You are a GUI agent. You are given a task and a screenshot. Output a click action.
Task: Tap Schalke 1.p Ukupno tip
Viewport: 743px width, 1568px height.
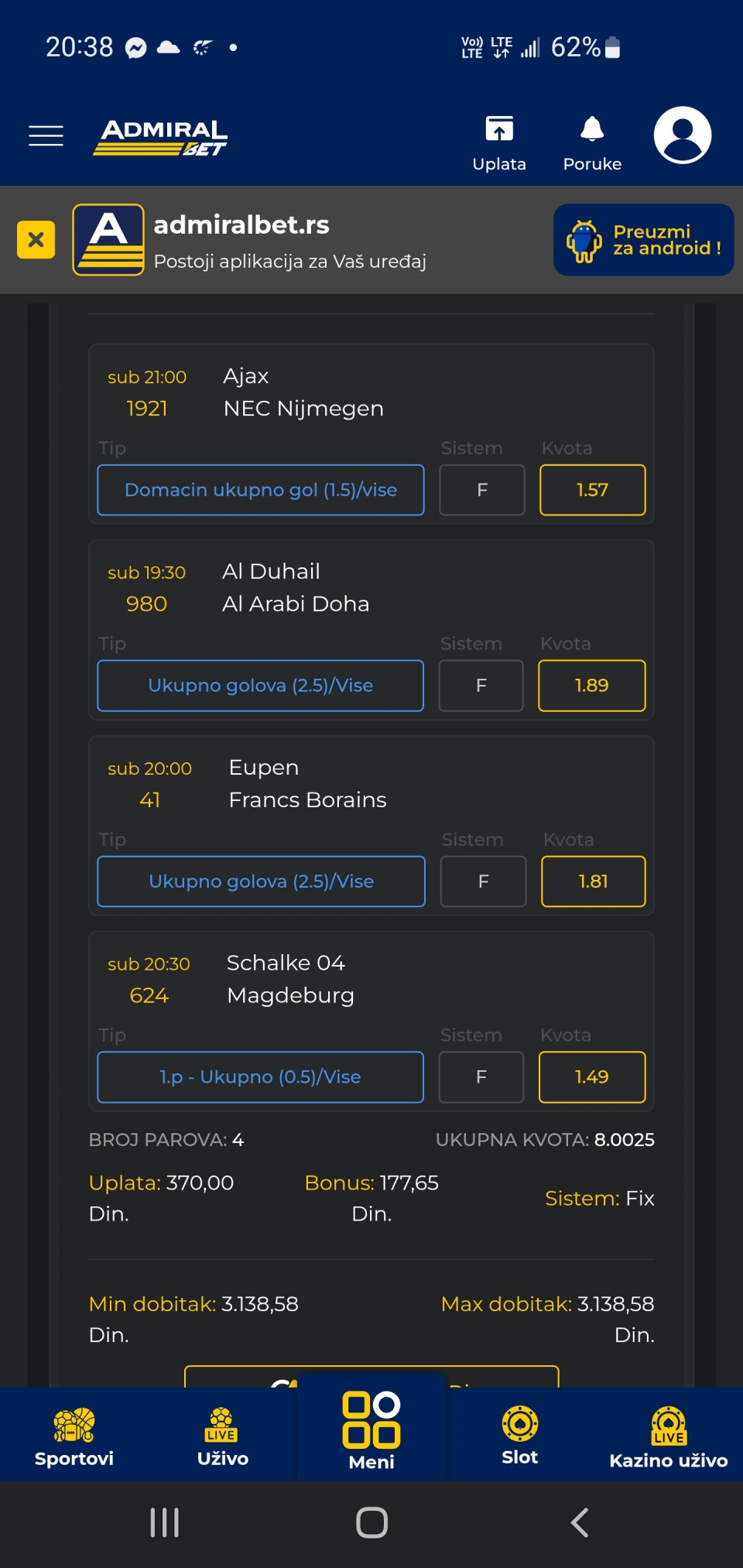click(260, 1077)
